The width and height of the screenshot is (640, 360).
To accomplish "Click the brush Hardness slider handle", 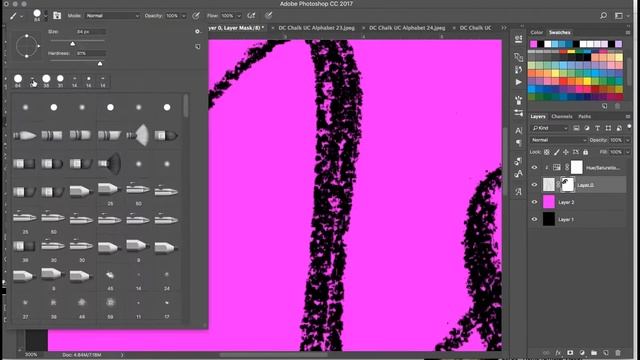I will click(100, 63).
